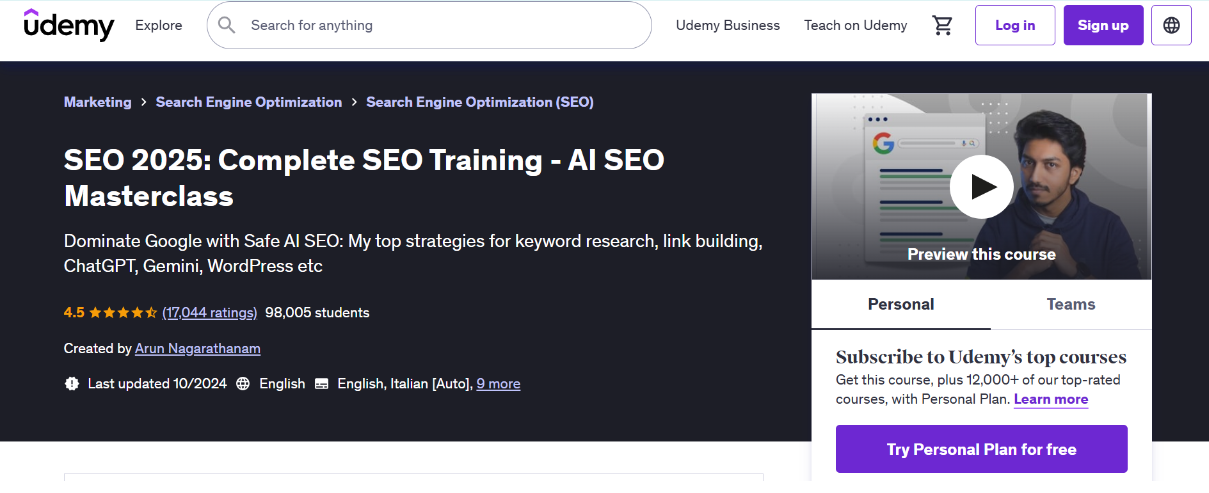Play the course preview video

point(981,186)
